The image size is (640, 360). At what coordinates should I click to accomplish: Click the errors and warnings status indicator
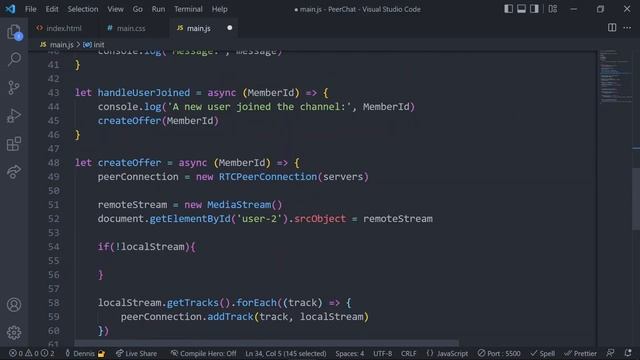[32, 353]
